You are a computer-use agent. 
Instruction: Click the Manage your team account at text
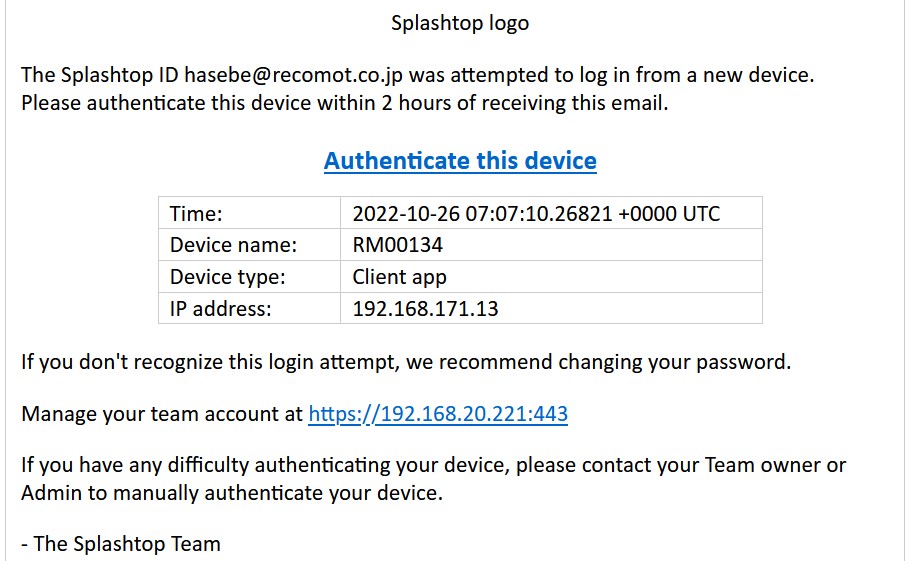(x=162, y=414)
